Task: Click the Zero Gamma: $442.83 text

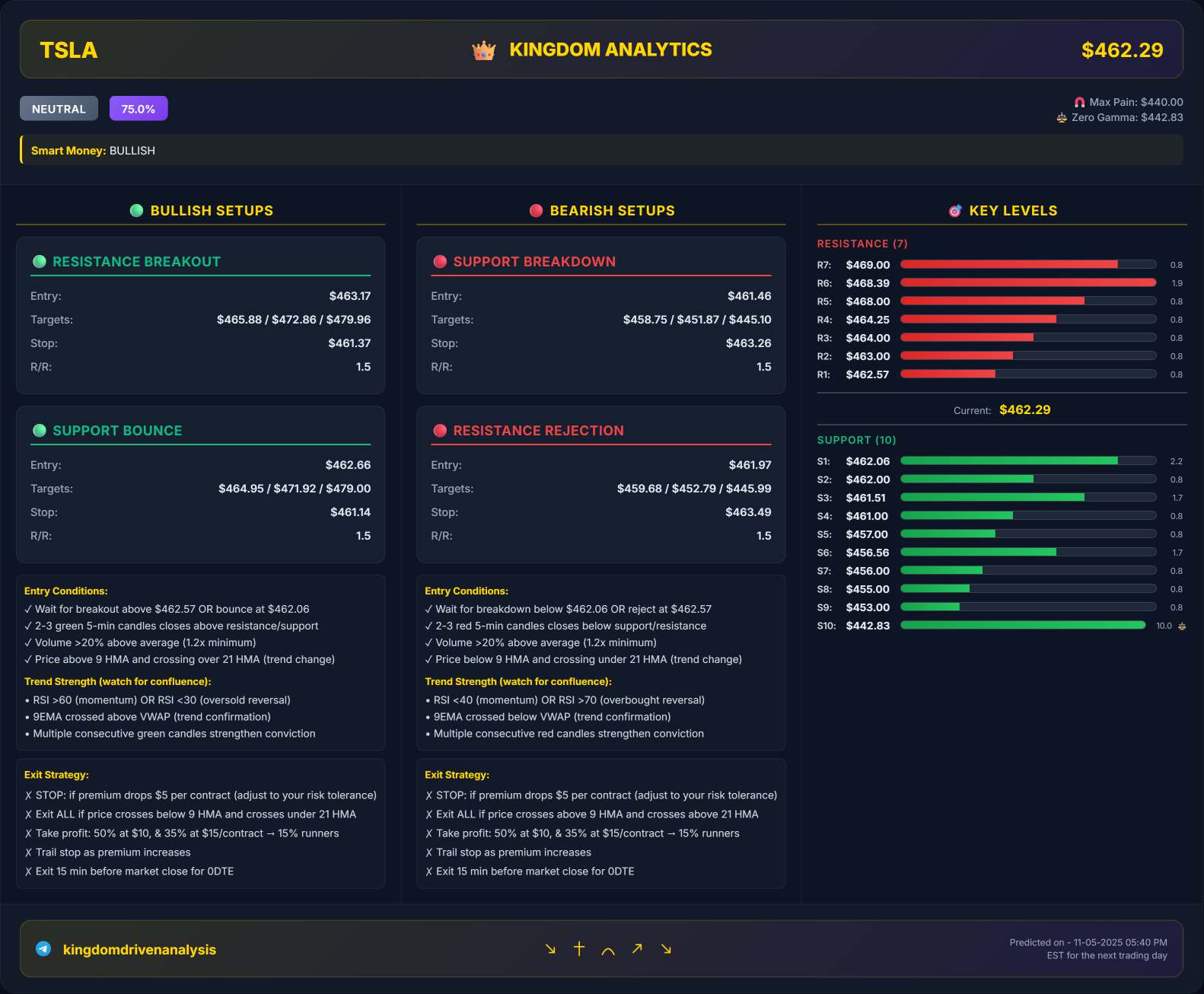Action: 1127,117
